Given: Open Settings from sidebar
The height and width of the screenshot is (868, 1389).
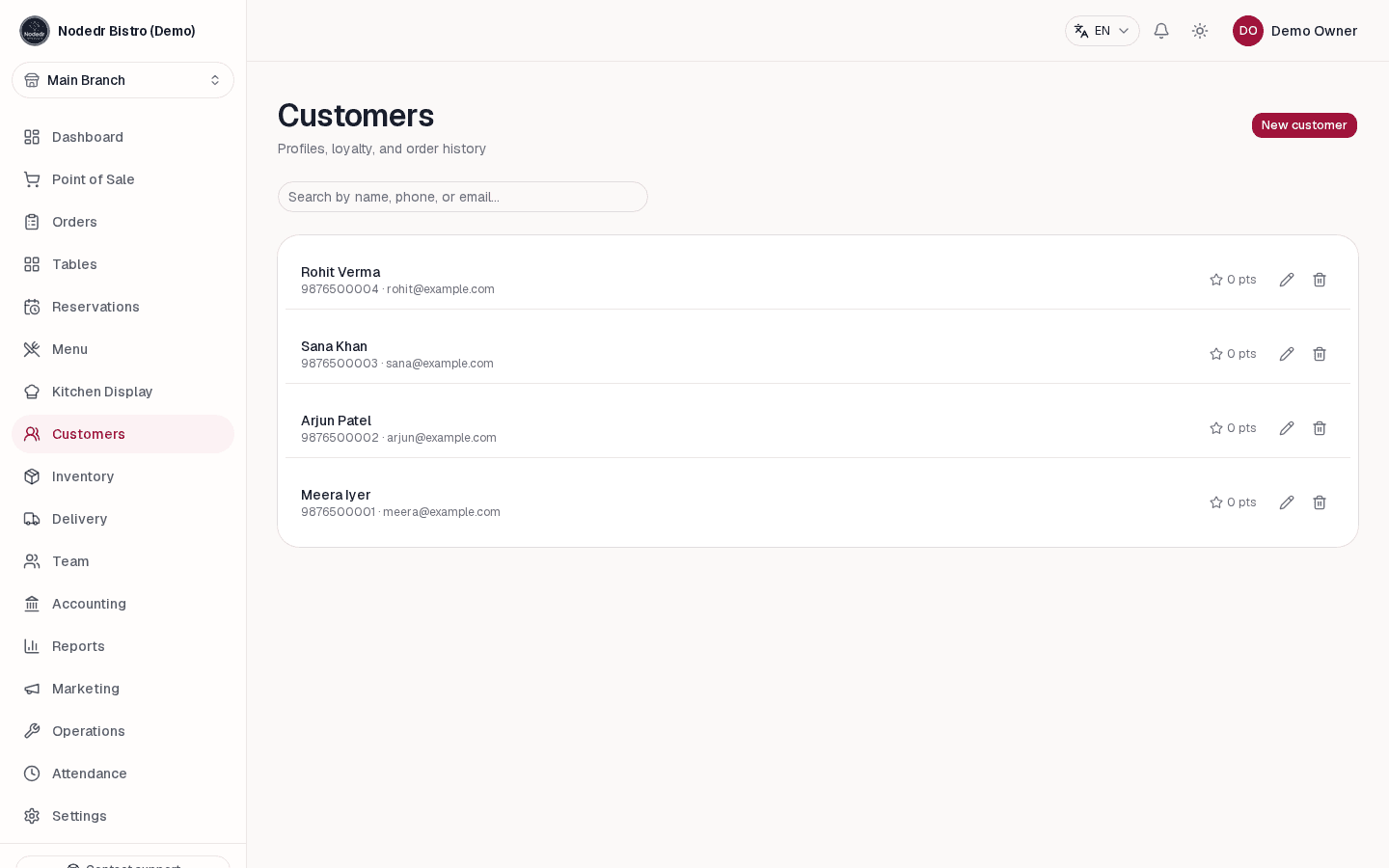Looking at the screenshot, I should [x=123, y=816].
